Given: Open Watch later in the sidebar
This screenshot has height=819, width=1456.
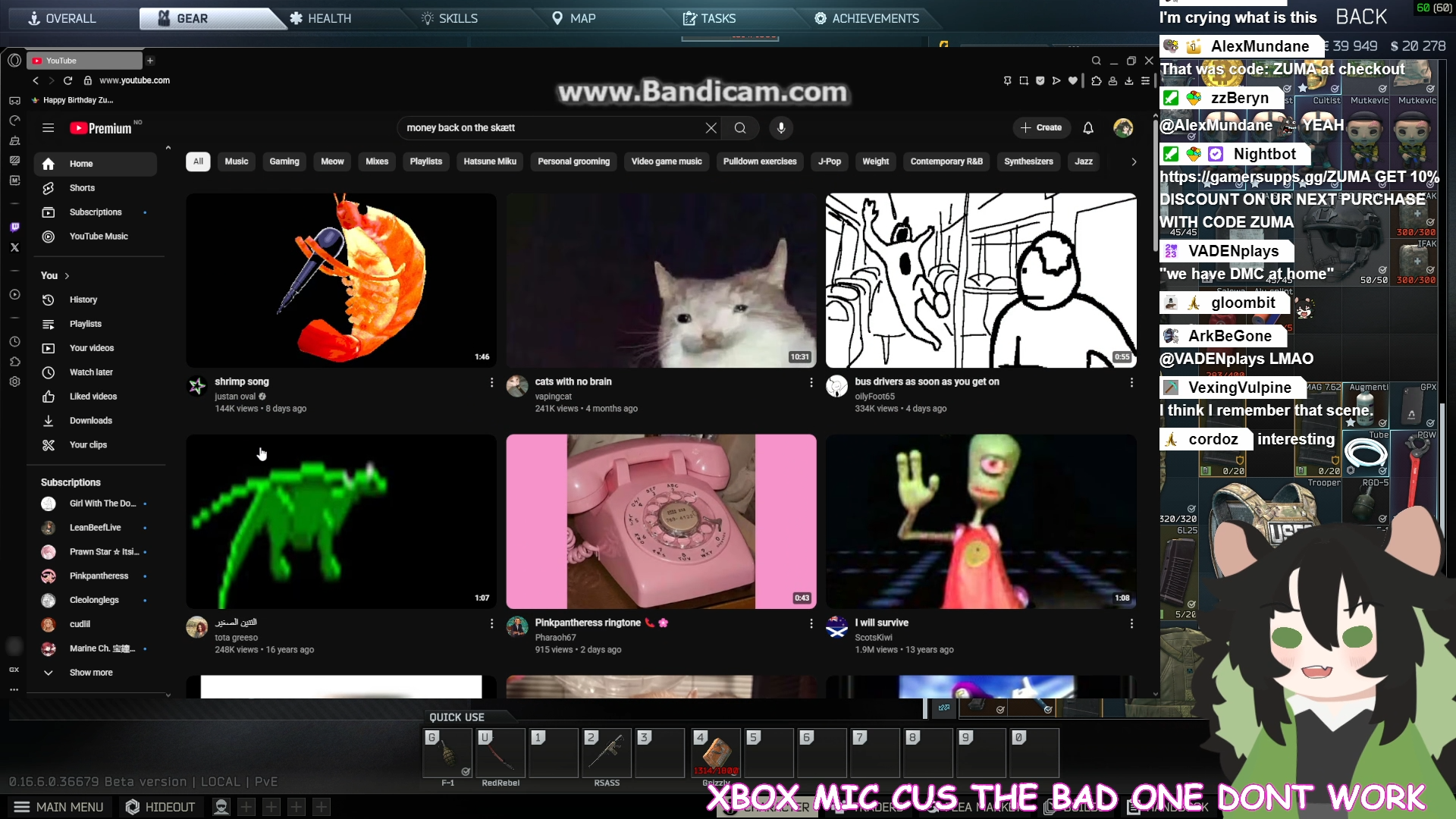Looking at the screenshot, I should point(91,372).
